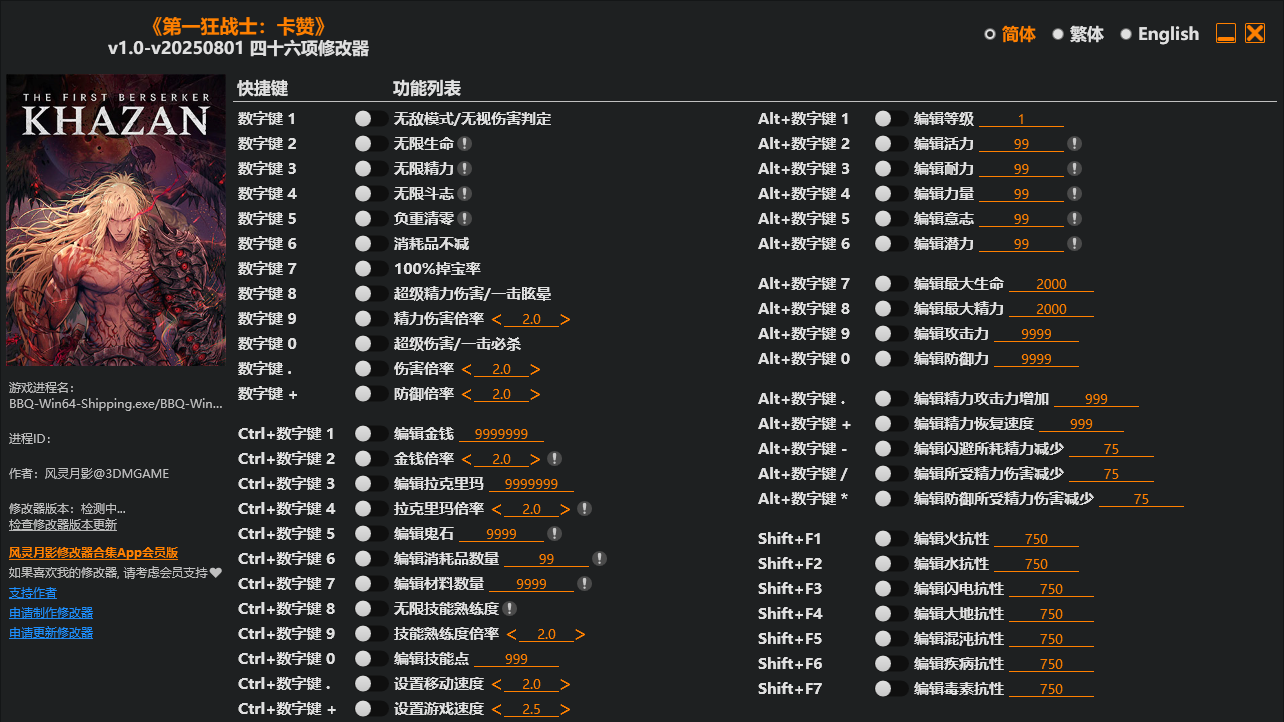Click 申请制作修改器 link
1284x722 pixels.
(51, 613)
